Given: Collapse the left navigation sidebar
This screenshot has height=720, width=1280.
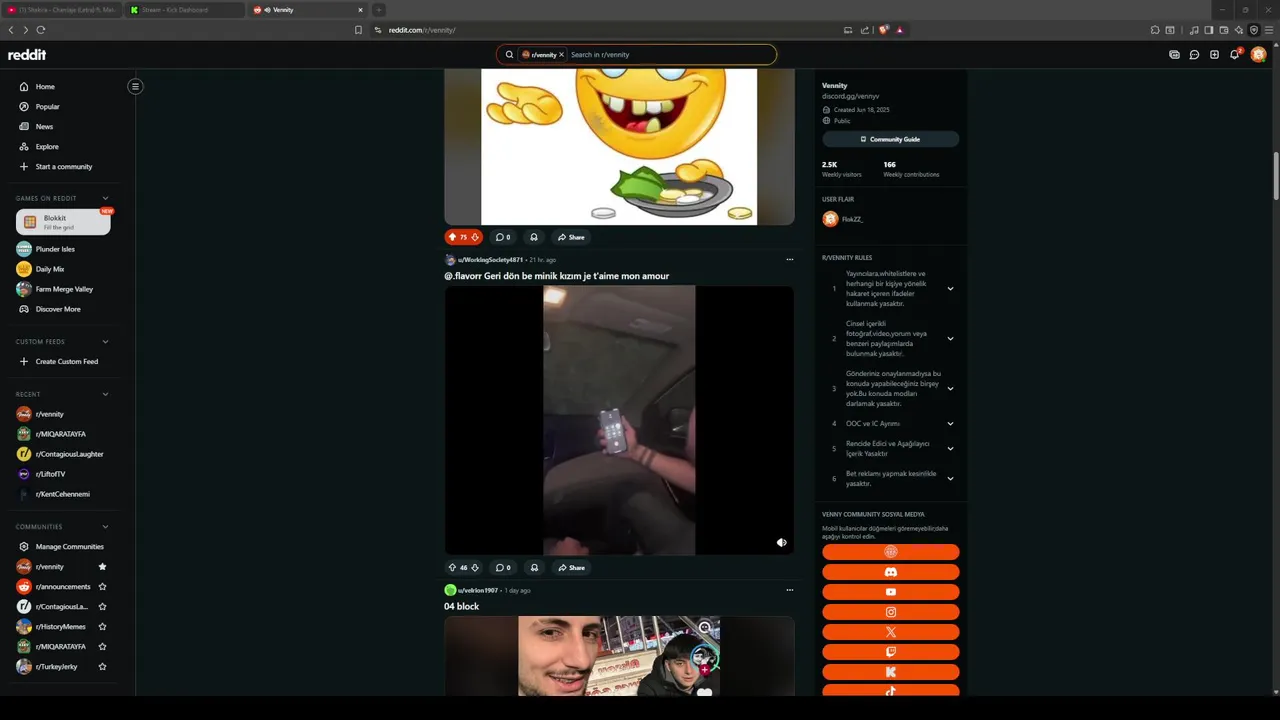Looking at the screenshot, I should pos(135,86).
